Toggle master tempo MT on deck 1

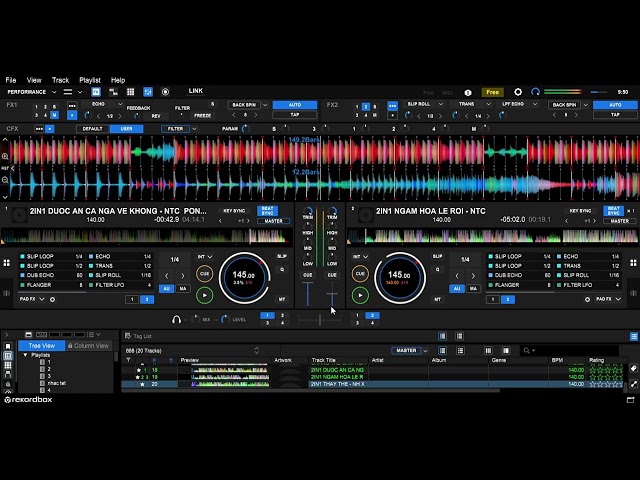[282, 300]
